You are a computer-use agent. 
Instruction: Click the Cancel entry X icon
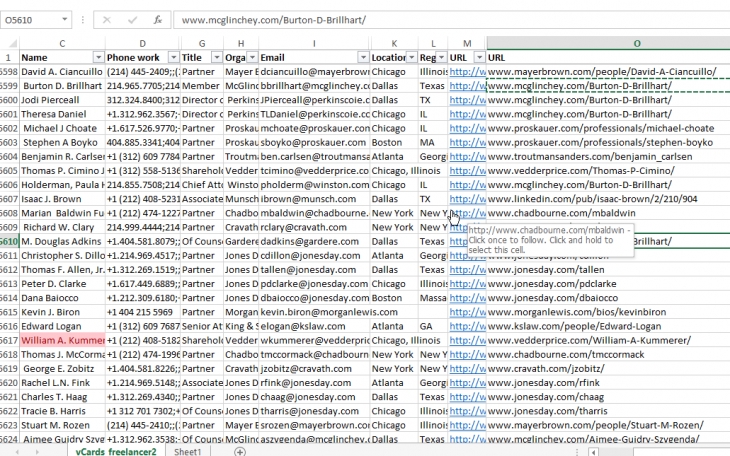click(108, 20)
